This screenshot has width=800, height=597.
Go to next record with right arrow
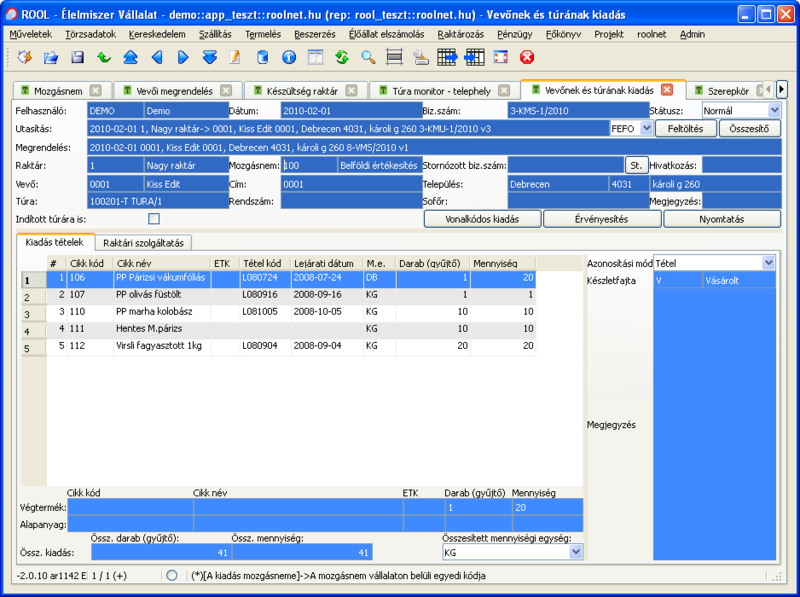[182, 57]
